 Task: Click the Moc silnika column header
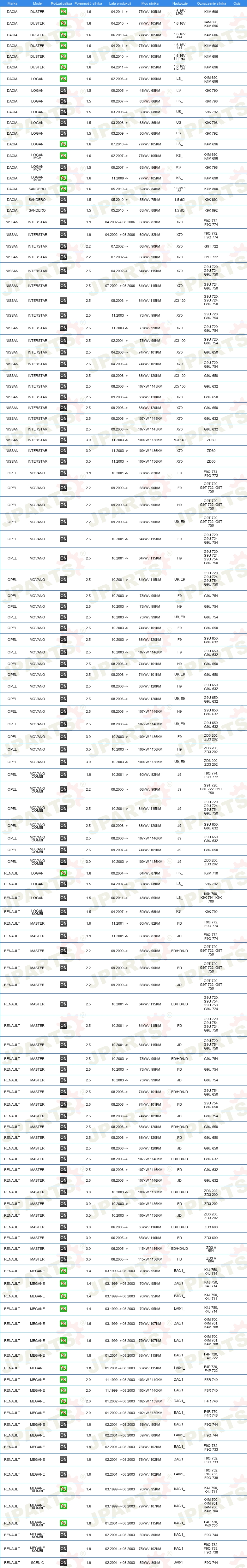coord(149,3)
